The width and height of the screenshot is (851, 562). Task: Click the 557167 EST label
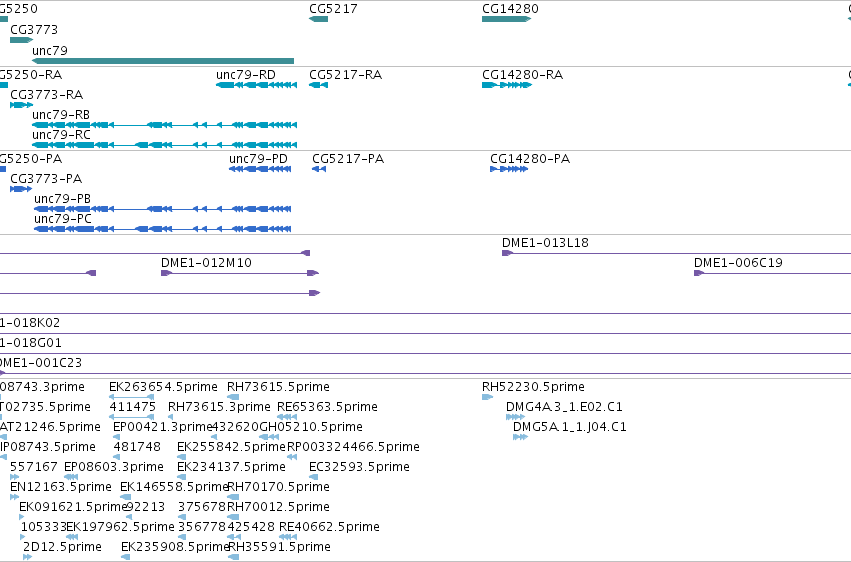coord(34,467)
